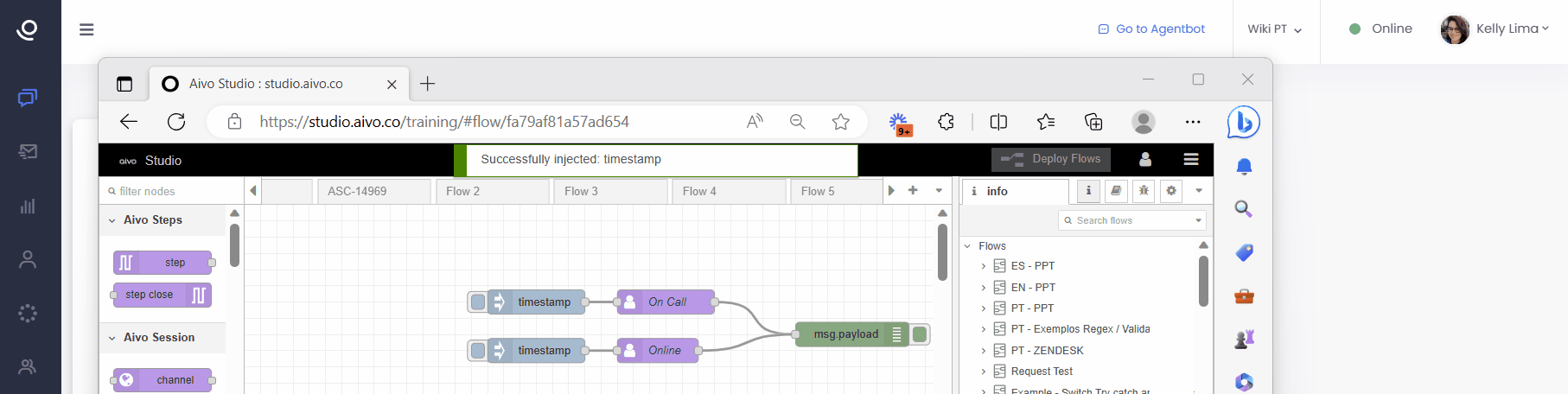Click the canvas vertical scrollbar thumb
1568x394 pixels.
(942, 252)
